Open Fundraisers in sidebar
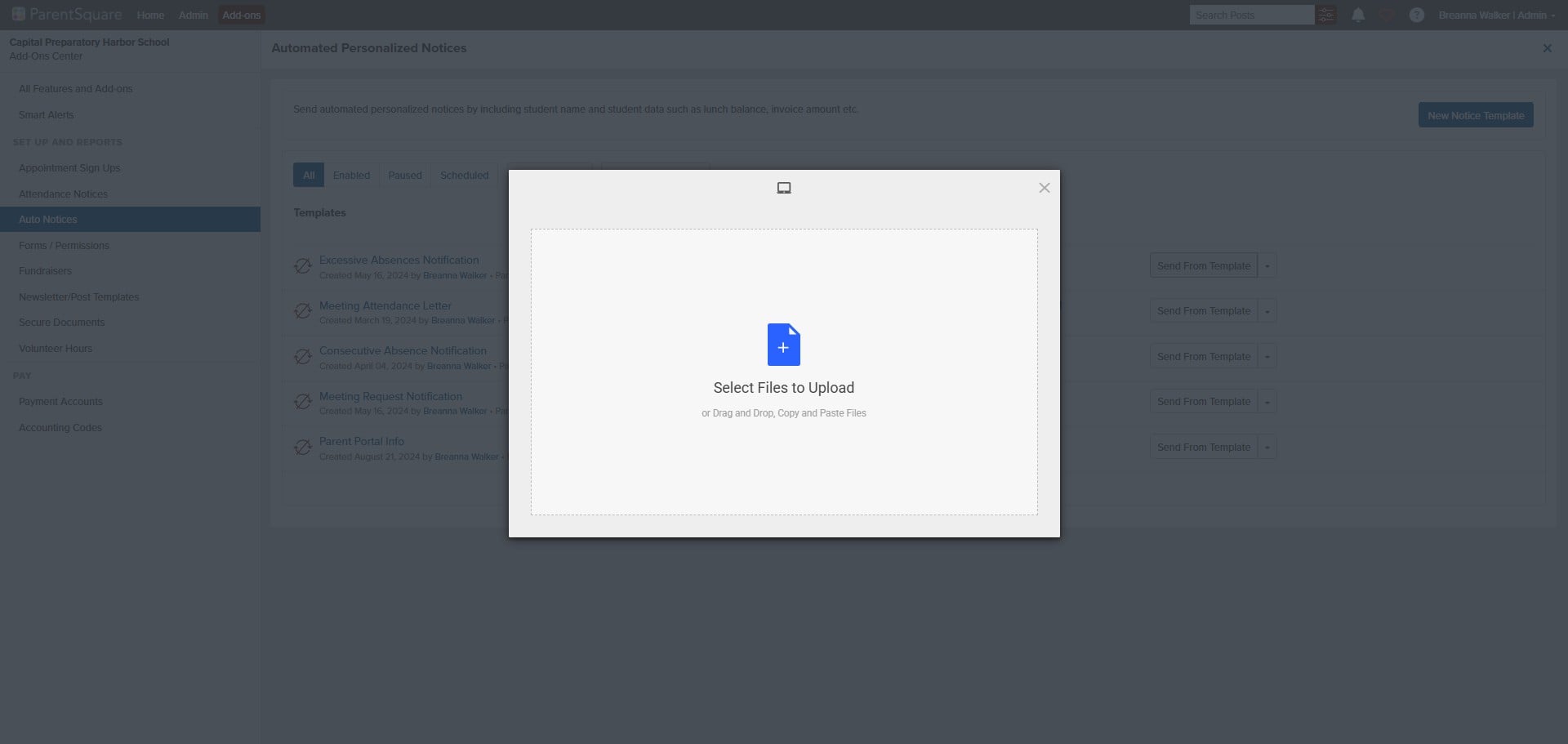 click(45, 271)
